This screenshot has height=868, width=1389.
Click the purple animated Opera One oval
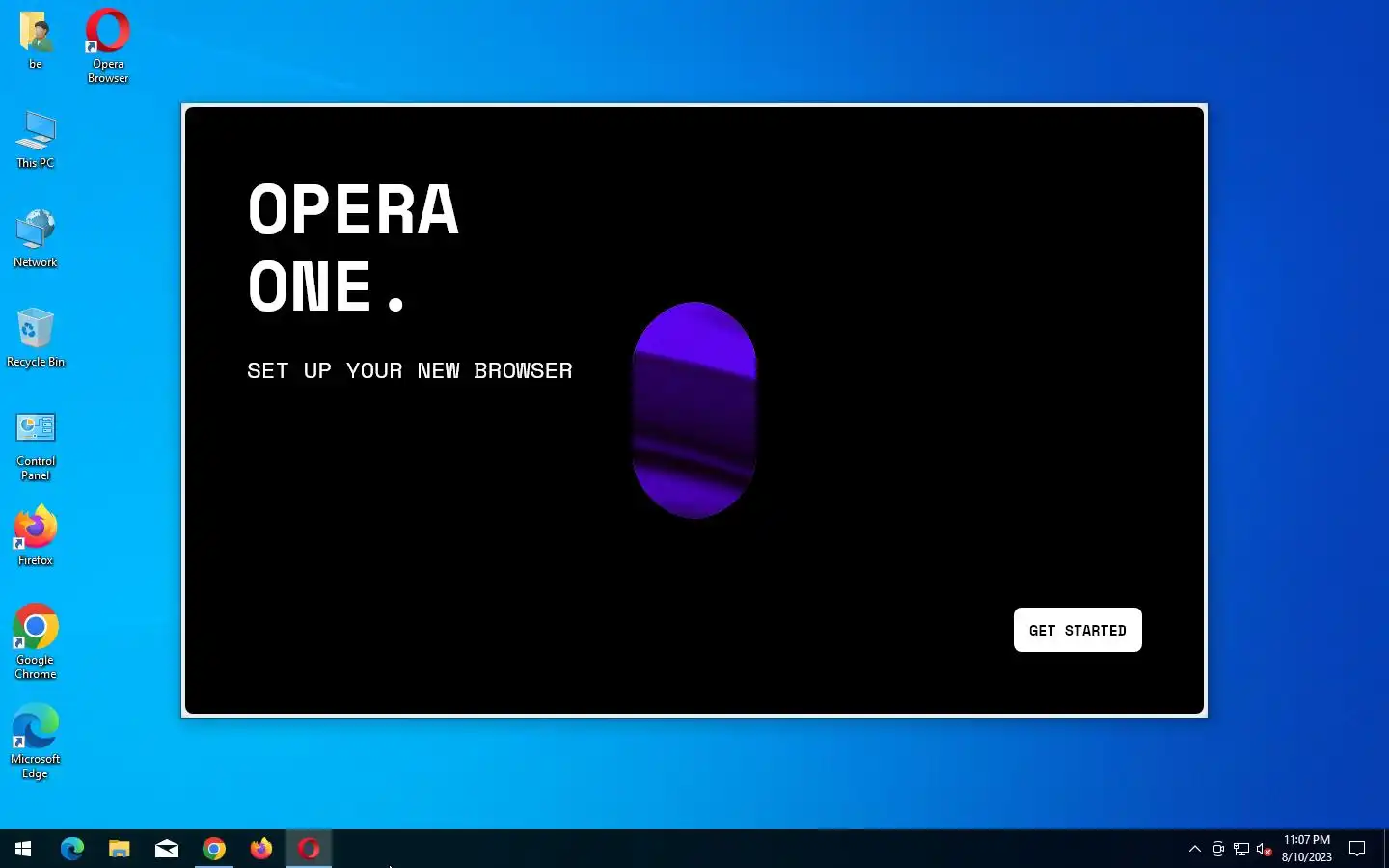(x=694, y=410)
